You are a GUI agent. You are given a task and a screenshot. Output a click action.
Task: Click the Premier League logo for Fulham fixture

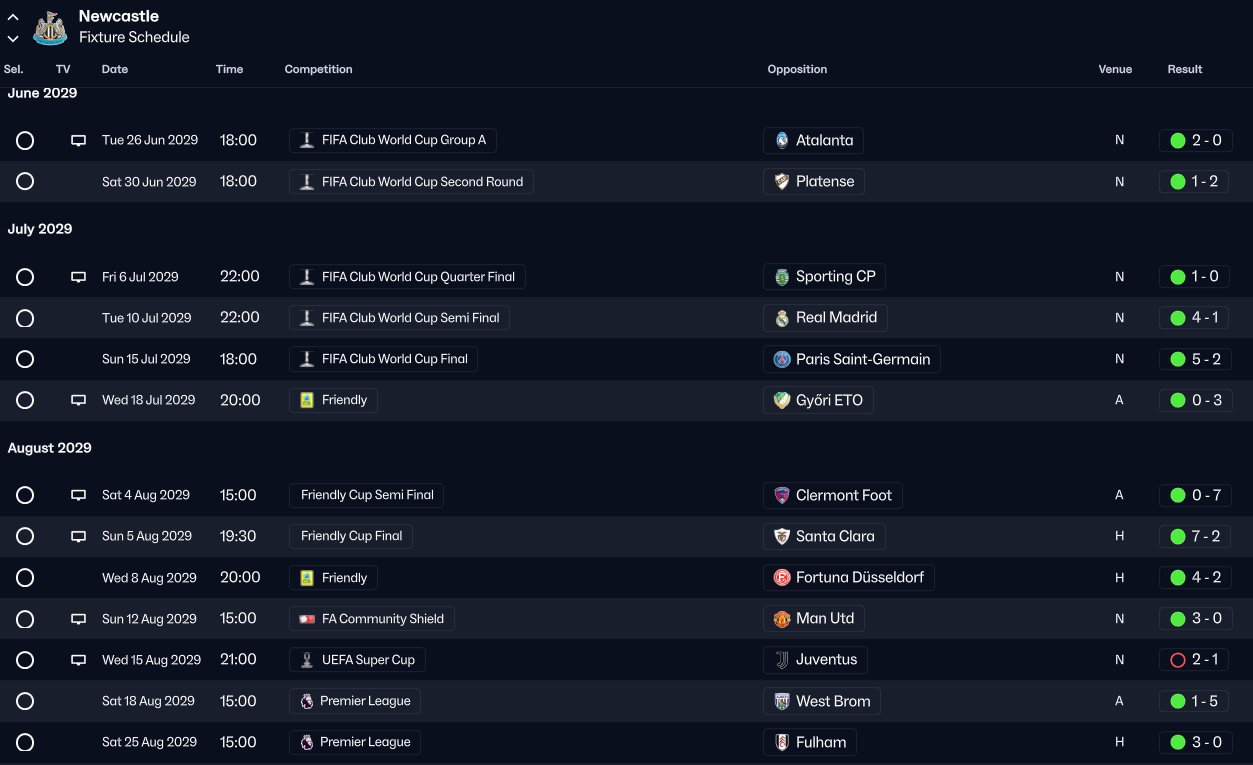point(307,742)
